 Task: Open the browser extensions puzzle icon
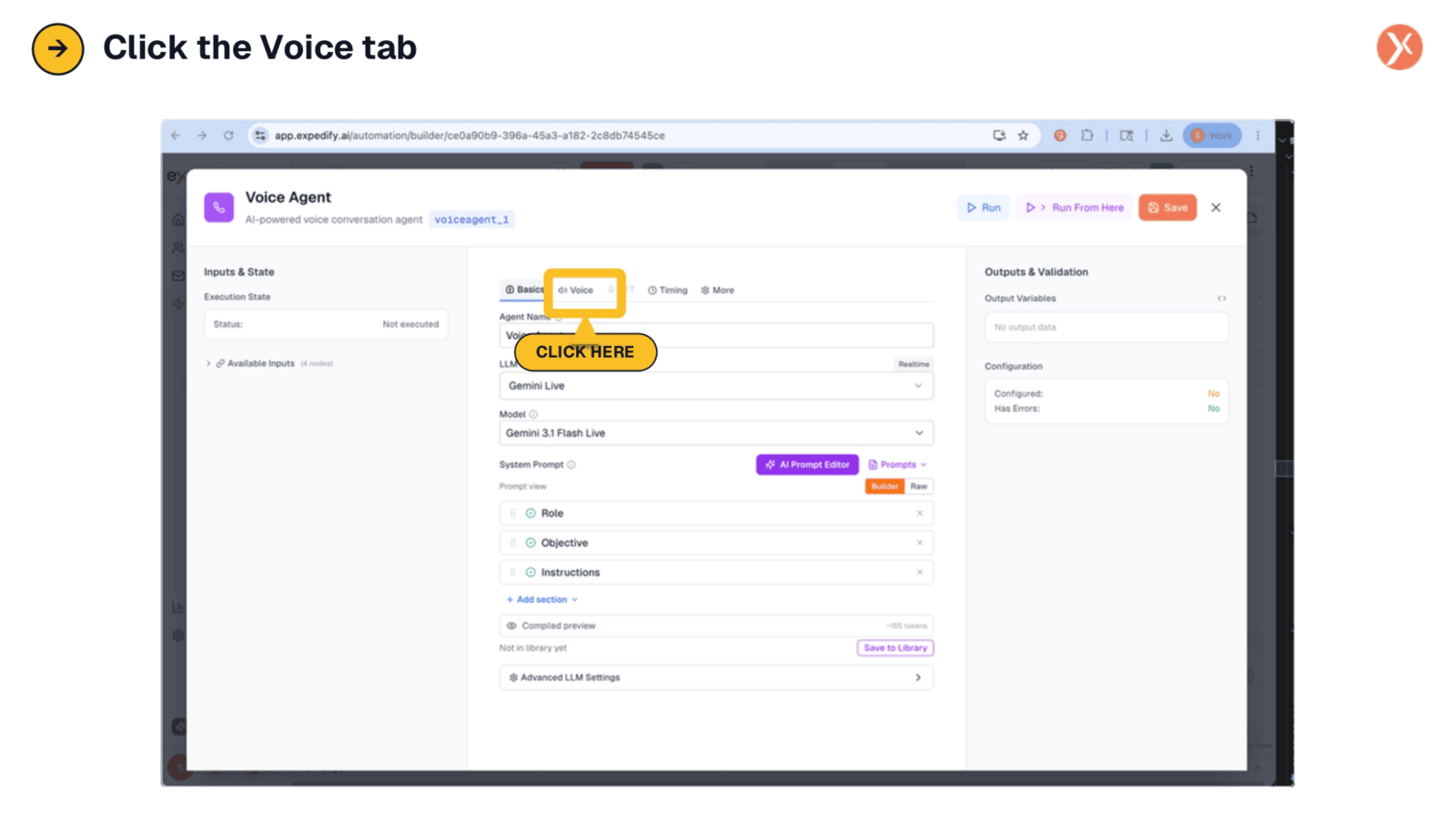(1087, 136)
